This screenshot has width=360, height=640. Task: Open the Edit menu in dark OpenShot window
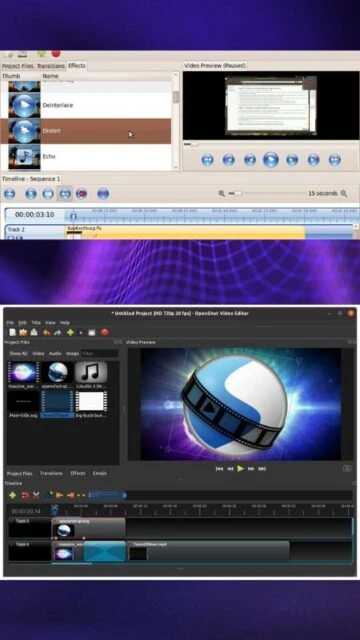coord(22,322)
